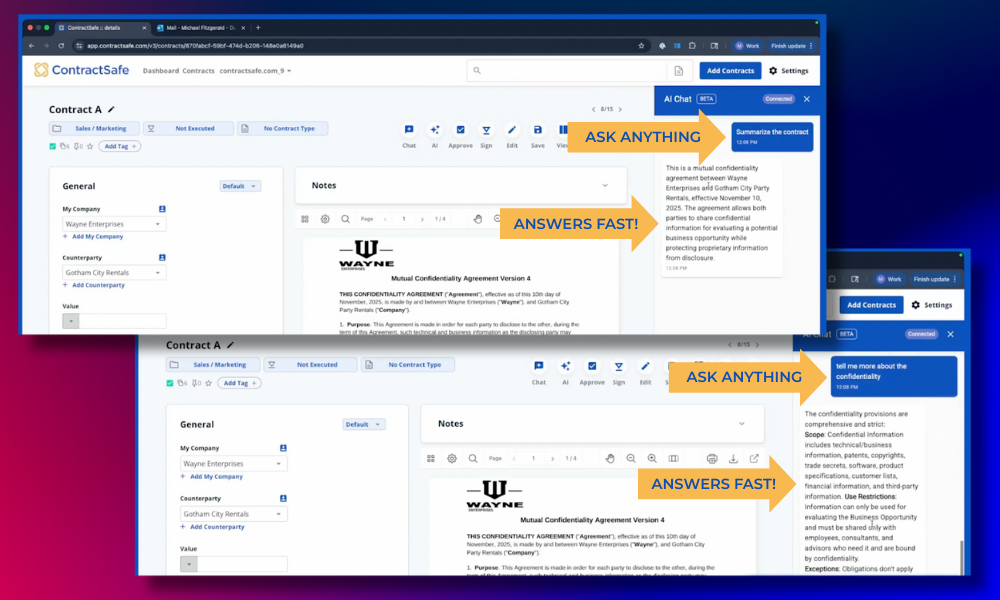1000x600 pixels.
Task: Go to the next contract after 8/15, upper window
Action: [620, 109]
